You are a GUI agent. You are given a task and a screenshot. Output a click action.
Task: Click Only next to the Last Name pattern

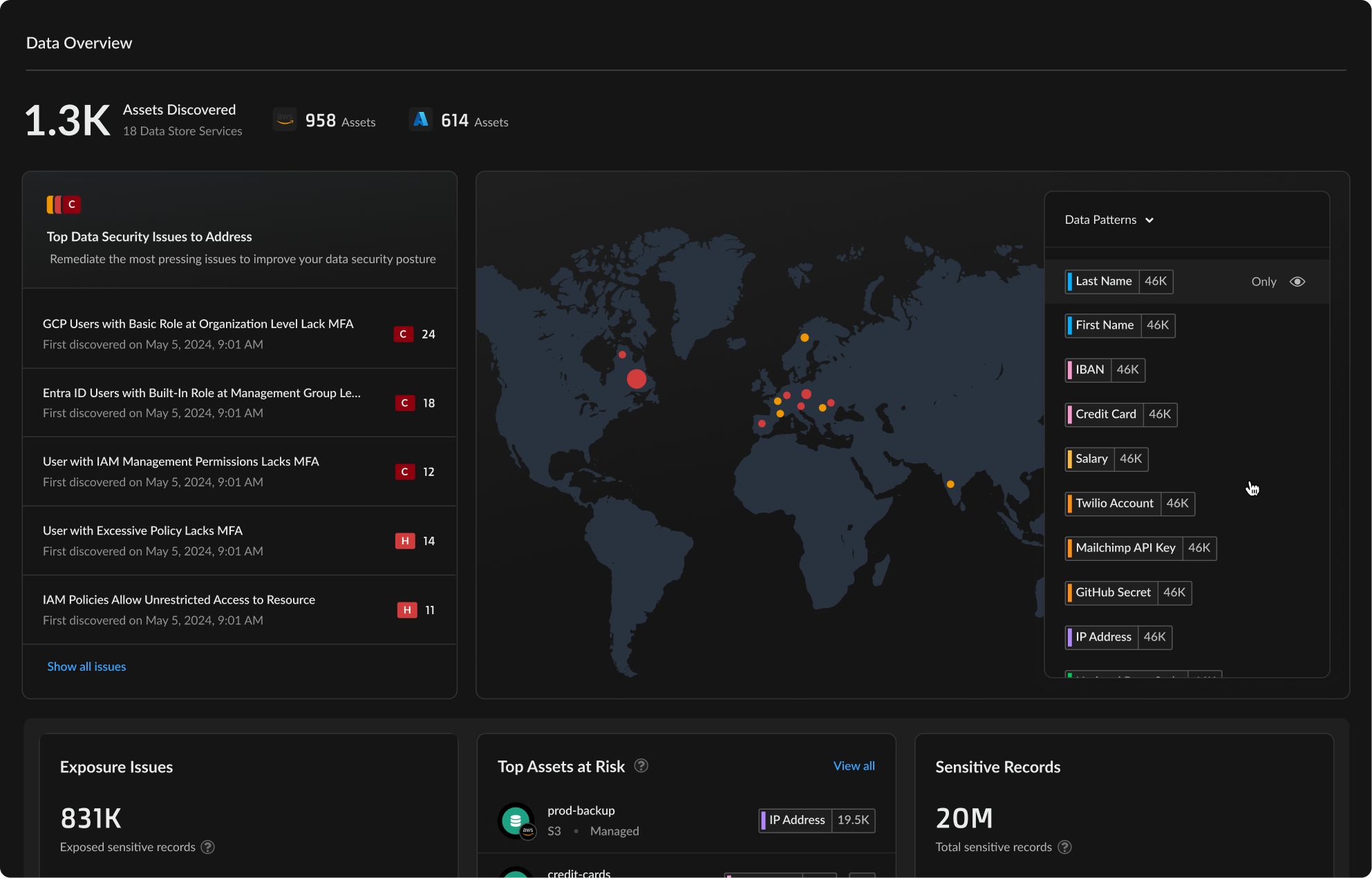[1263, 282]
